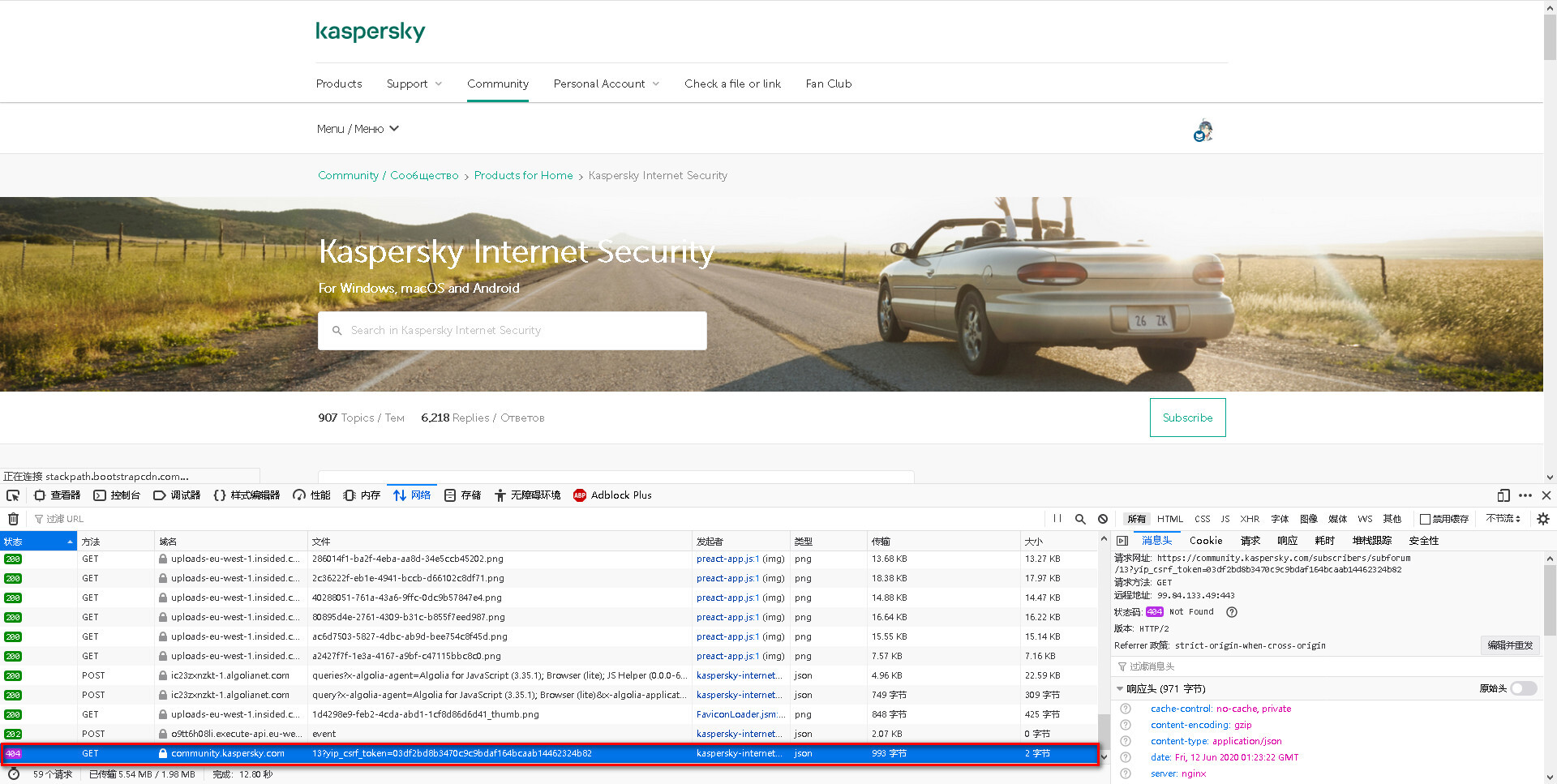The width and height of the screenshot is (1557, 784).
Task: Switch to the 请求 (Request) details tab
Action: pos(1250,541)
